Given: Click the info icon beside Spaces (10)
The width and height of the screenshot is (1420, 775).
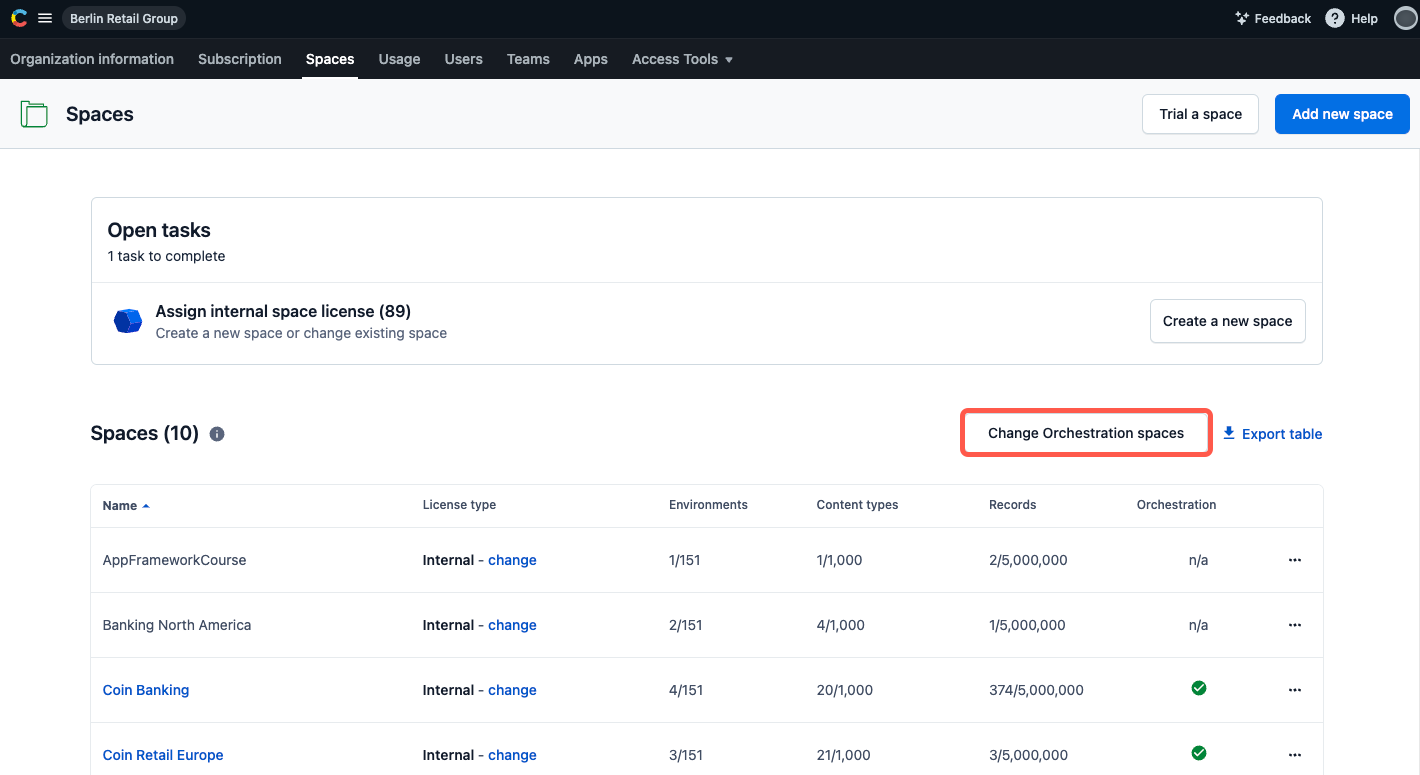Looking at the screenshot, I should [217, 434].
